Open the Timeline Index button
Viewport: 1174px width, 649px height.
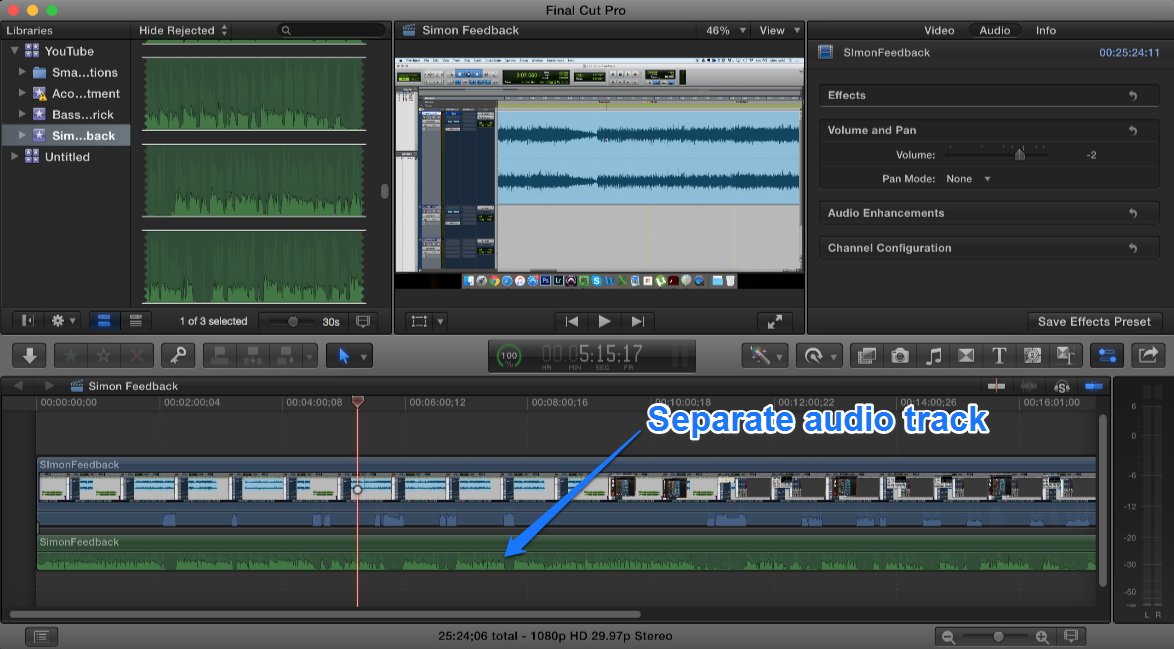click(41, 636)
